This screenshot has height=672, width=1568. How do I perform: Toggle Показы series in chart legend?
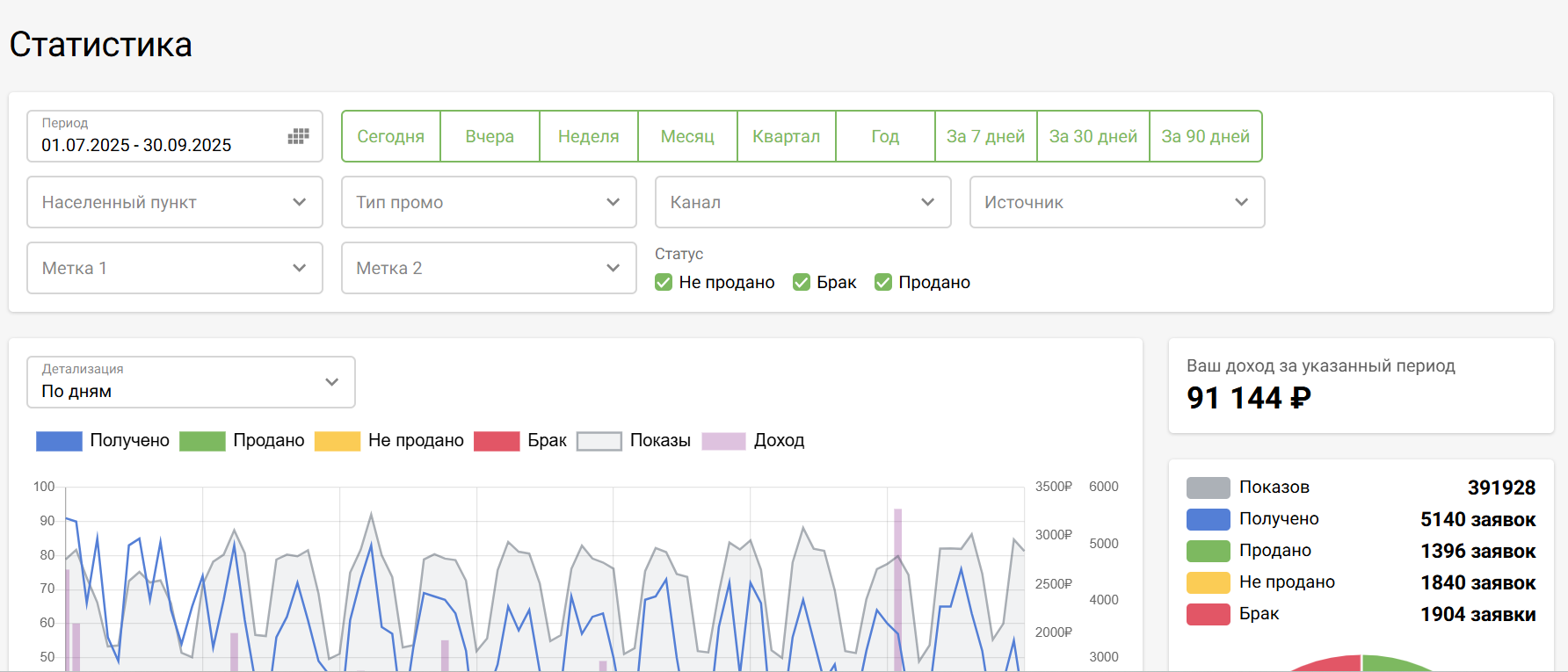point(599,441)
